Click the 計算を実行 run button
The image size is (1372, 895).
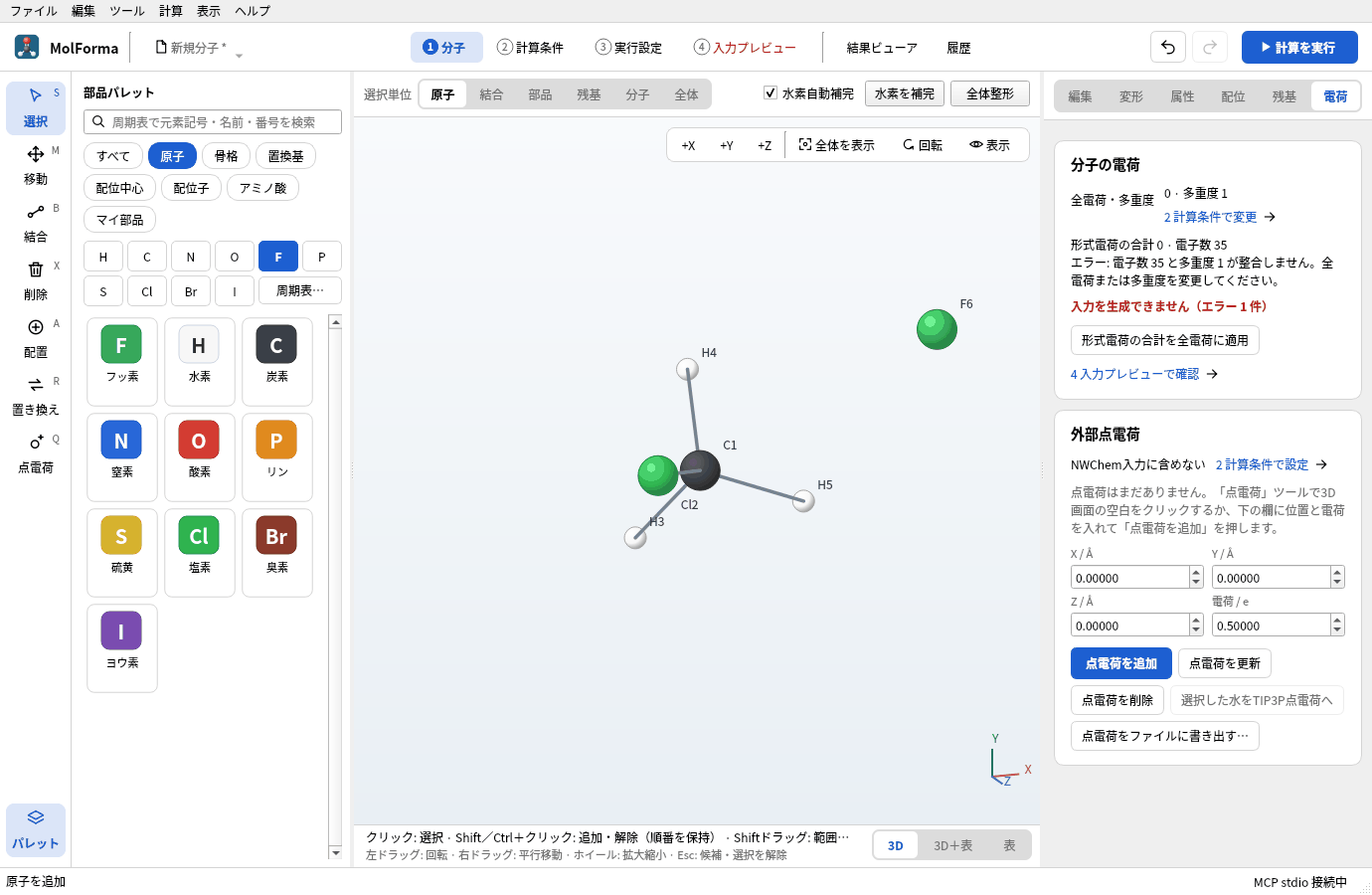tap(1299, 47)
